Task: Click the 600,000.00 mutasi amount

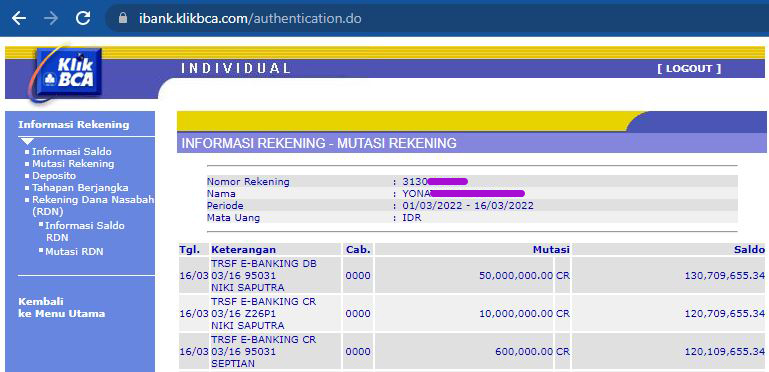Action: (525, 351)
